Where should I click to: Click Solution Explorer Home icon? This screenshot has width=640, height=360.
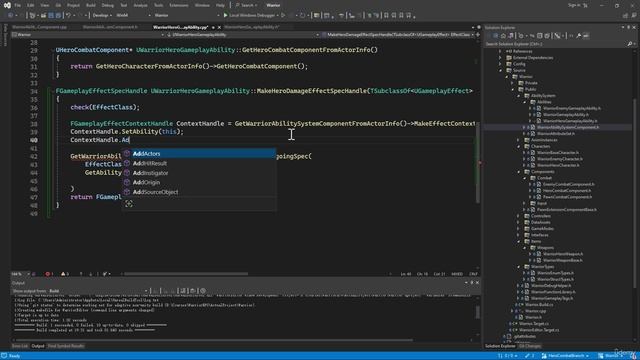[503, 36]
